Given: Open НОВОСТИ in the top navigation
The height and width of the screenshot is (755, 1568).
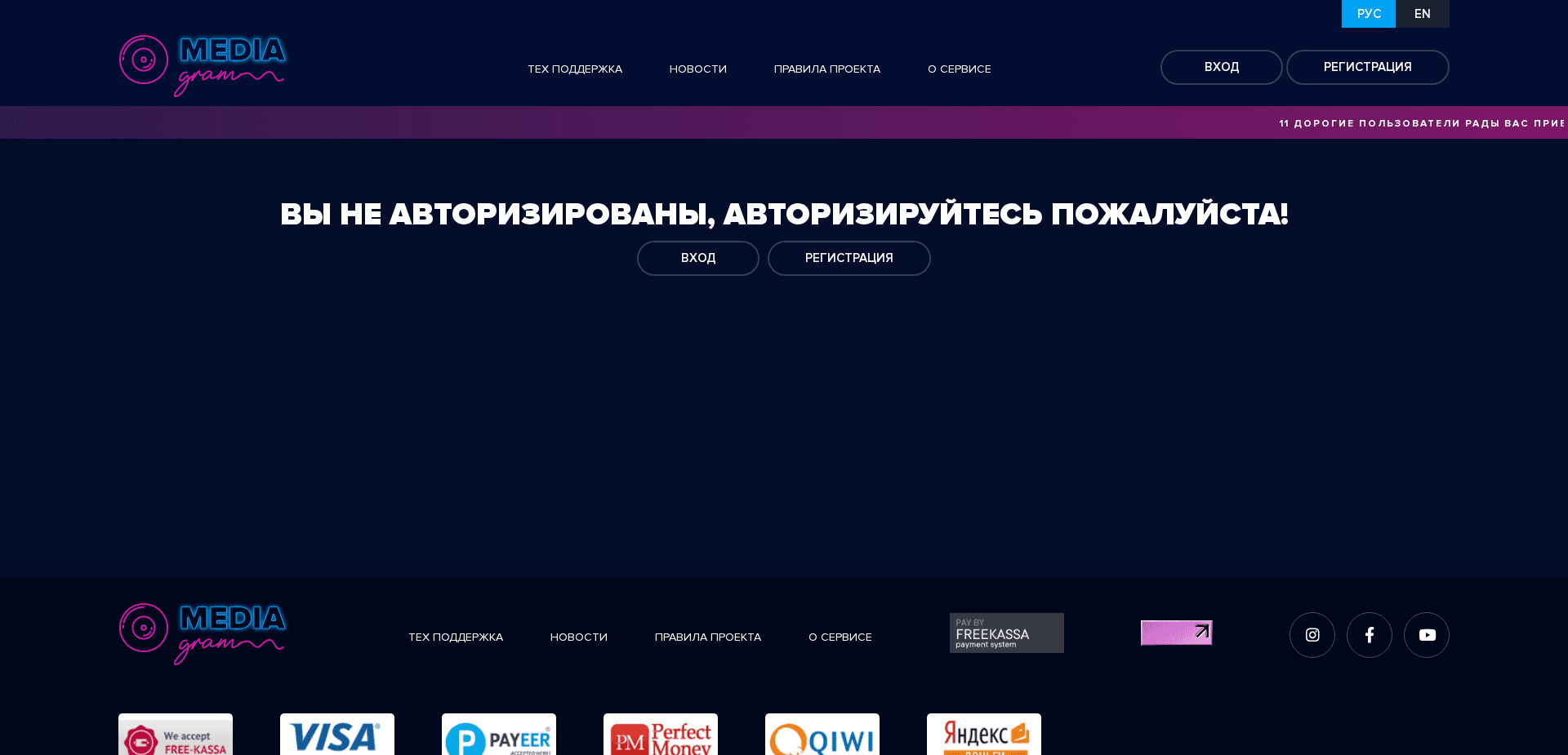Looking at the screenshot, I should point(697,69).
